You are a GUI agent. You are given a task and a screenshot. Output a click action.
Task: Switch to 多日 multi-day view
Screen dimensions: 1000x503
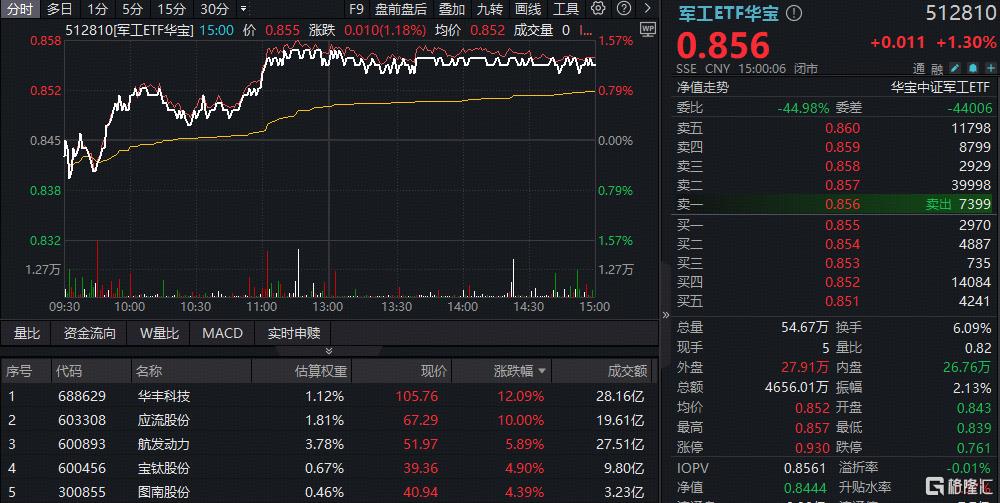click(59, 9)
